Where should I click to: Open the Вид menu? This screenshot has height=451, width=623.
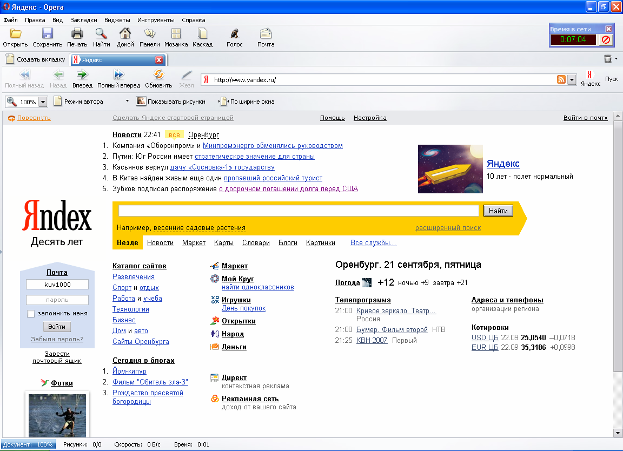tap(58, 20)
